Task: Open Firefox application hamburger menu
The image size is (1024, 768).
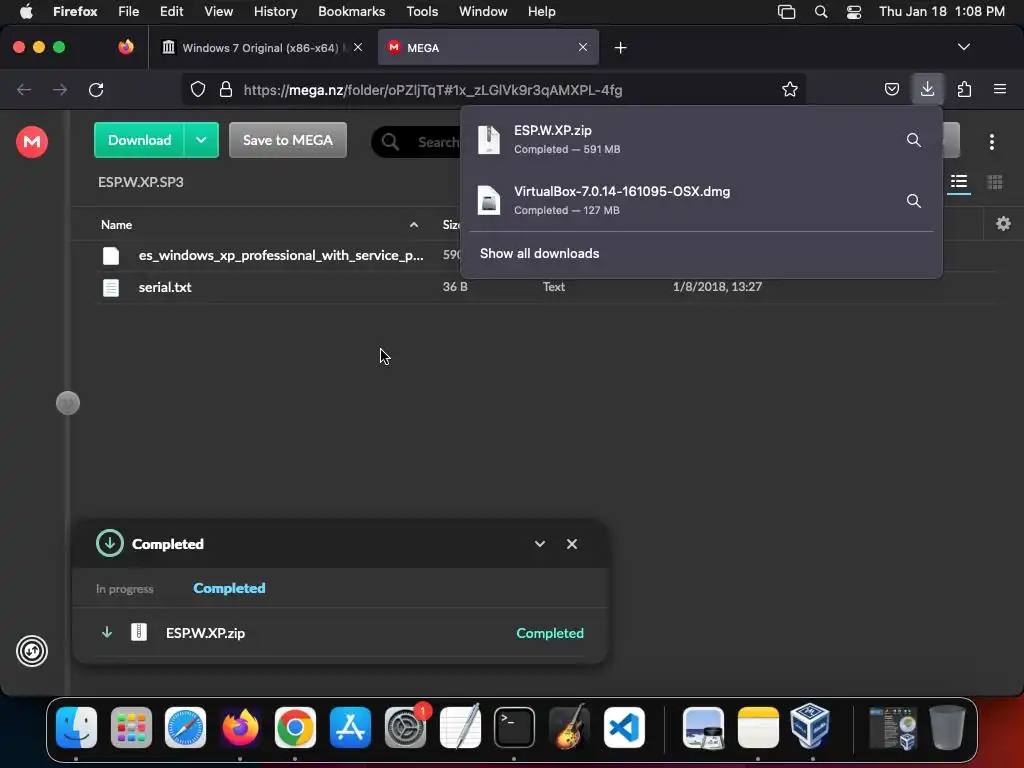Action: pos(1000,89)
